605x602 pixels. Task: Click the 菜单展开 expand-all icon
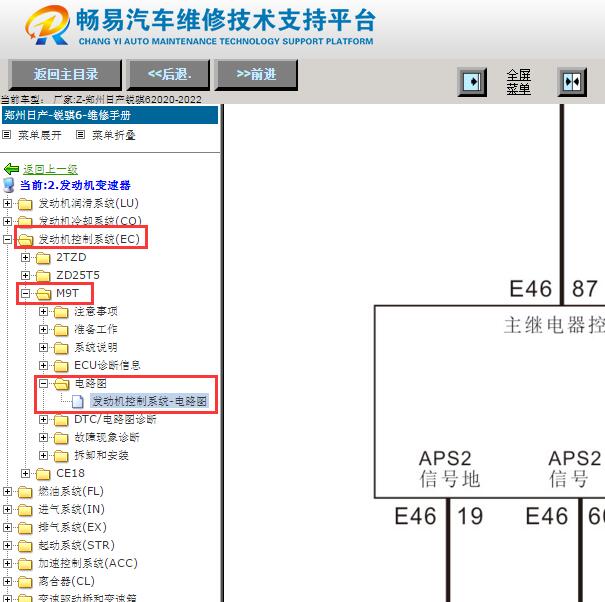(x=7, y=135)
